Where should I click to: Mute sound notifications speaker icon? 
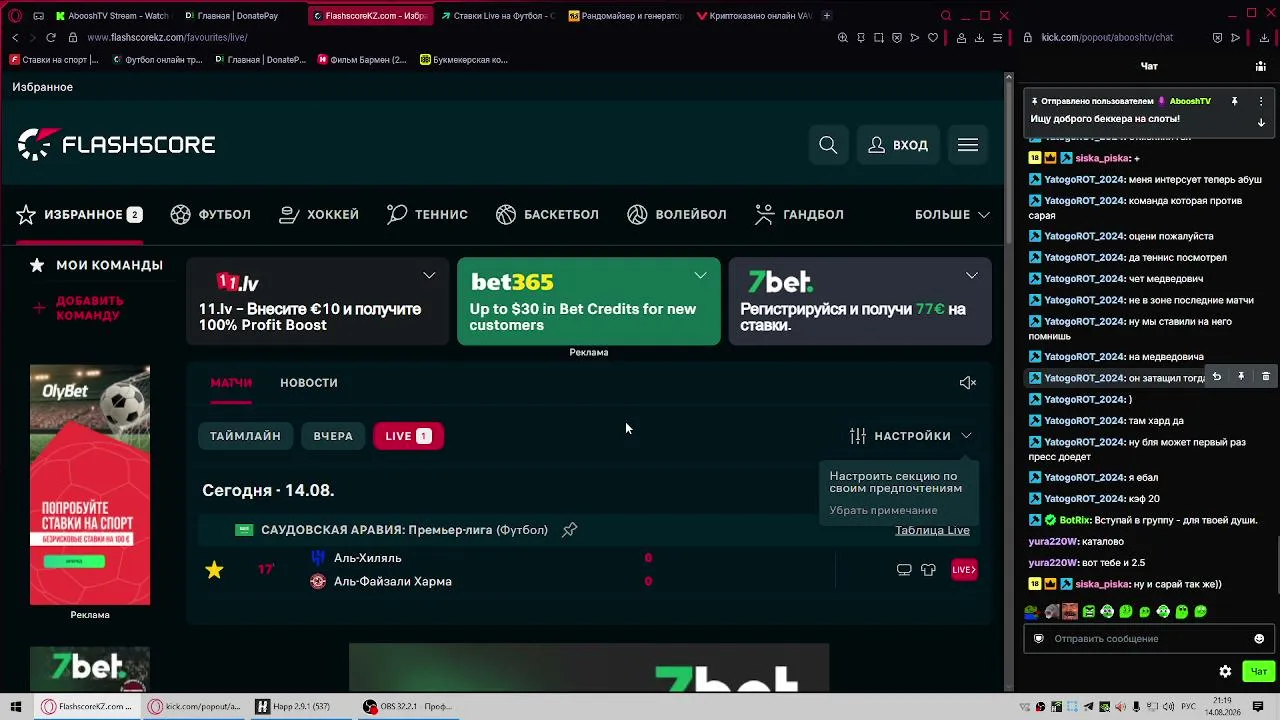[x=967, y=383]
